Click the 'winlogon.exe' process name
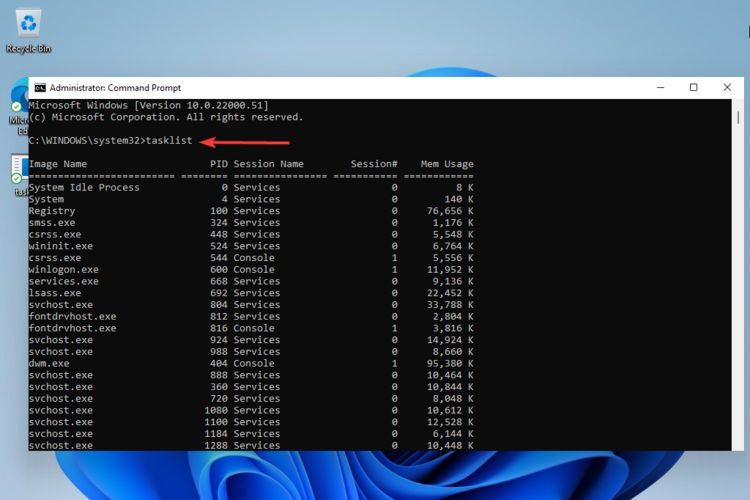 (x=64, y=270)
